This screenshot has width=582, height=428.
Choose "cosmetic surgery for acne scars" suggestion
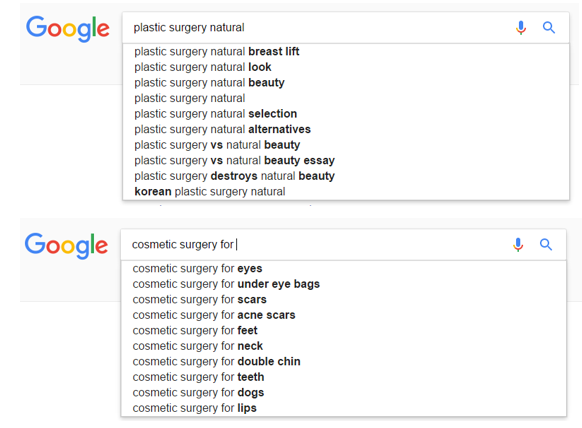pyautogui.click(x=343, y=315)
